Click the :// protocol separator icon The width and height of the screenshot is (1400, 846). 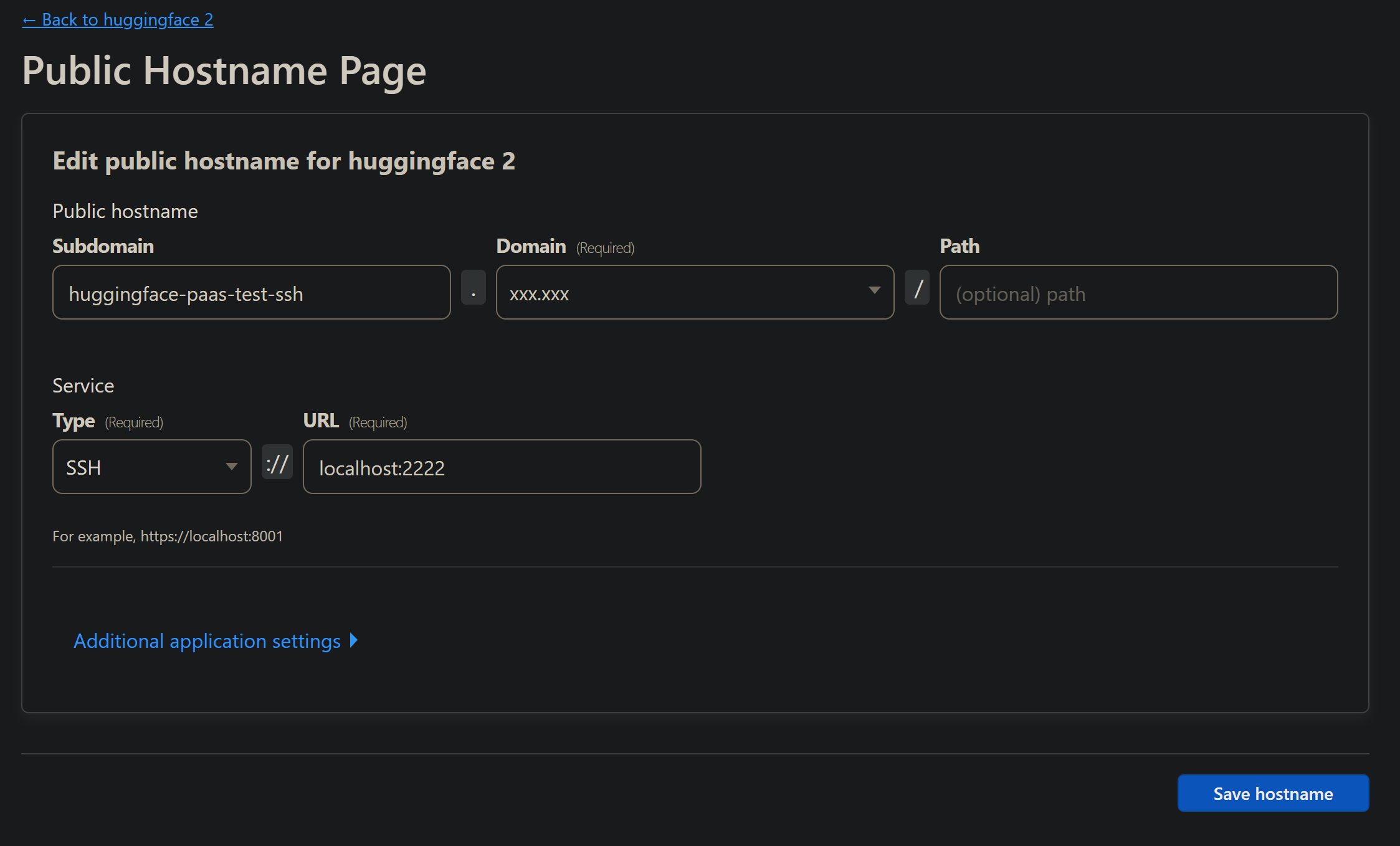(277, 462)
